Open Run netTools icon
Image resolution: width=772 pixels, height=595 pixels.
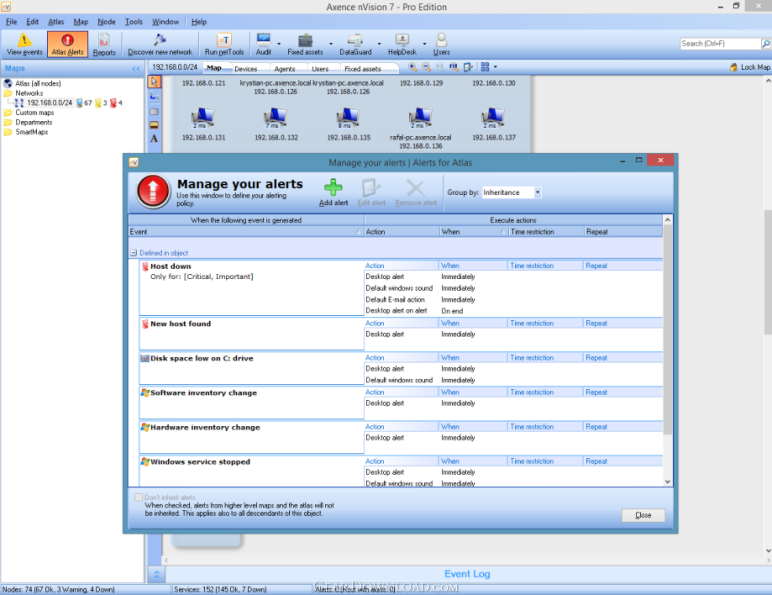click(x=224, y=44)
